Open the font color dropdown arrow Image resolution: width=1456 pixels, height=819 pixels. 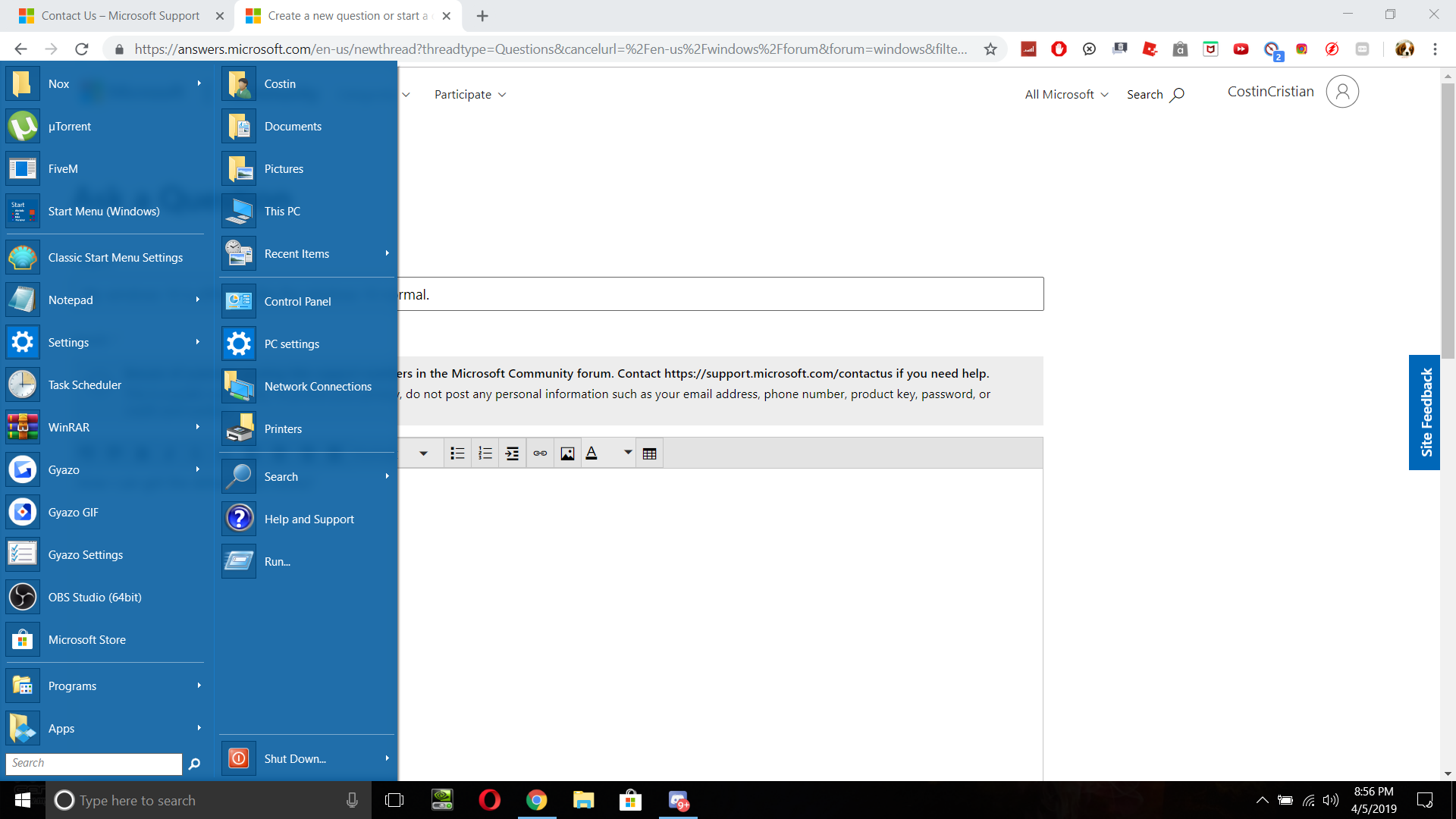coord(628,453)
